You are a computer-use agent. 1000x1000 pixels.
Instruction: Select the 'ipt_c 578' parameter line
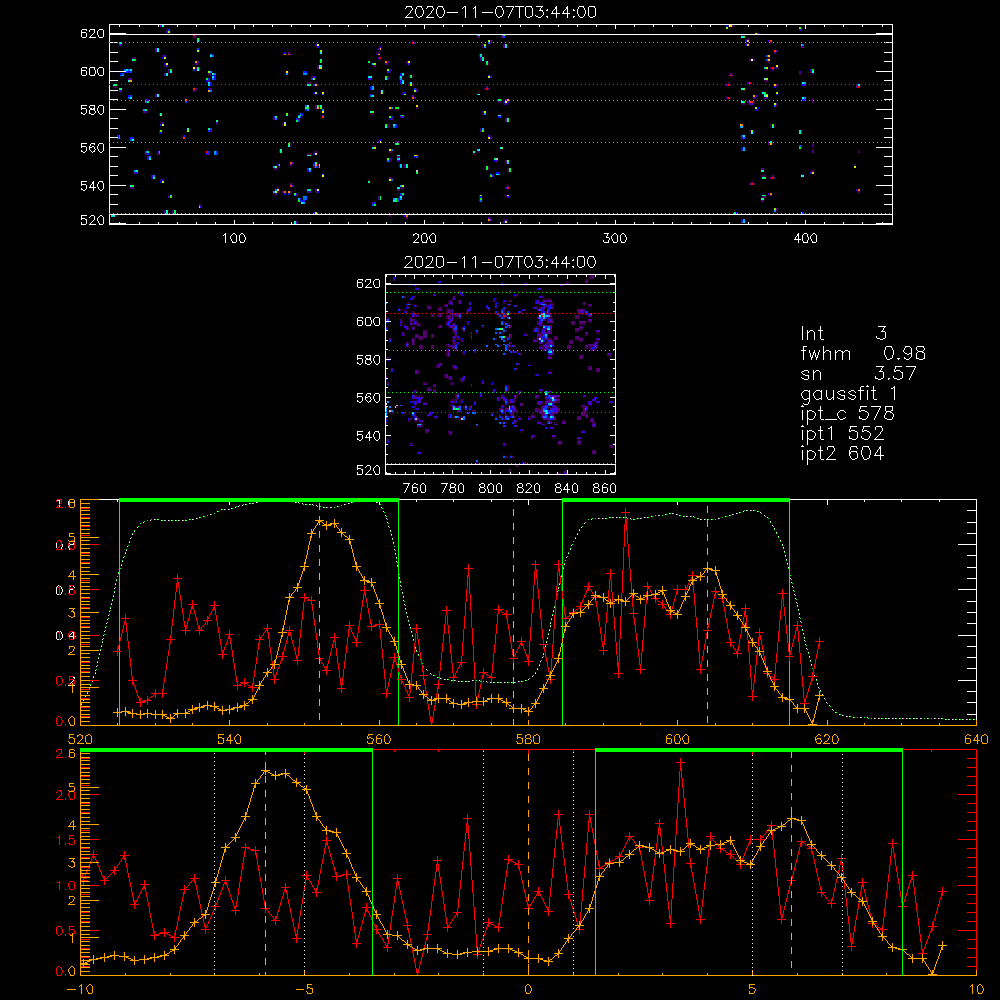point(848,414)
